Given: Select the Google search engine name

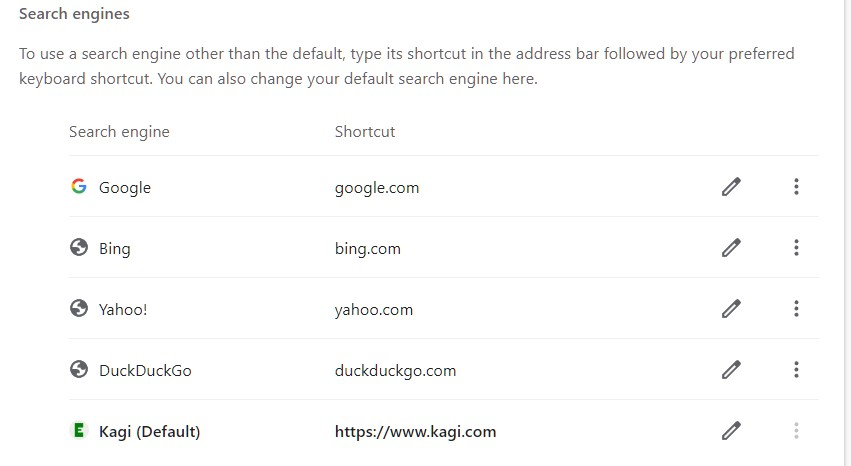Looking at the screenshot, I should pos(125,188).
